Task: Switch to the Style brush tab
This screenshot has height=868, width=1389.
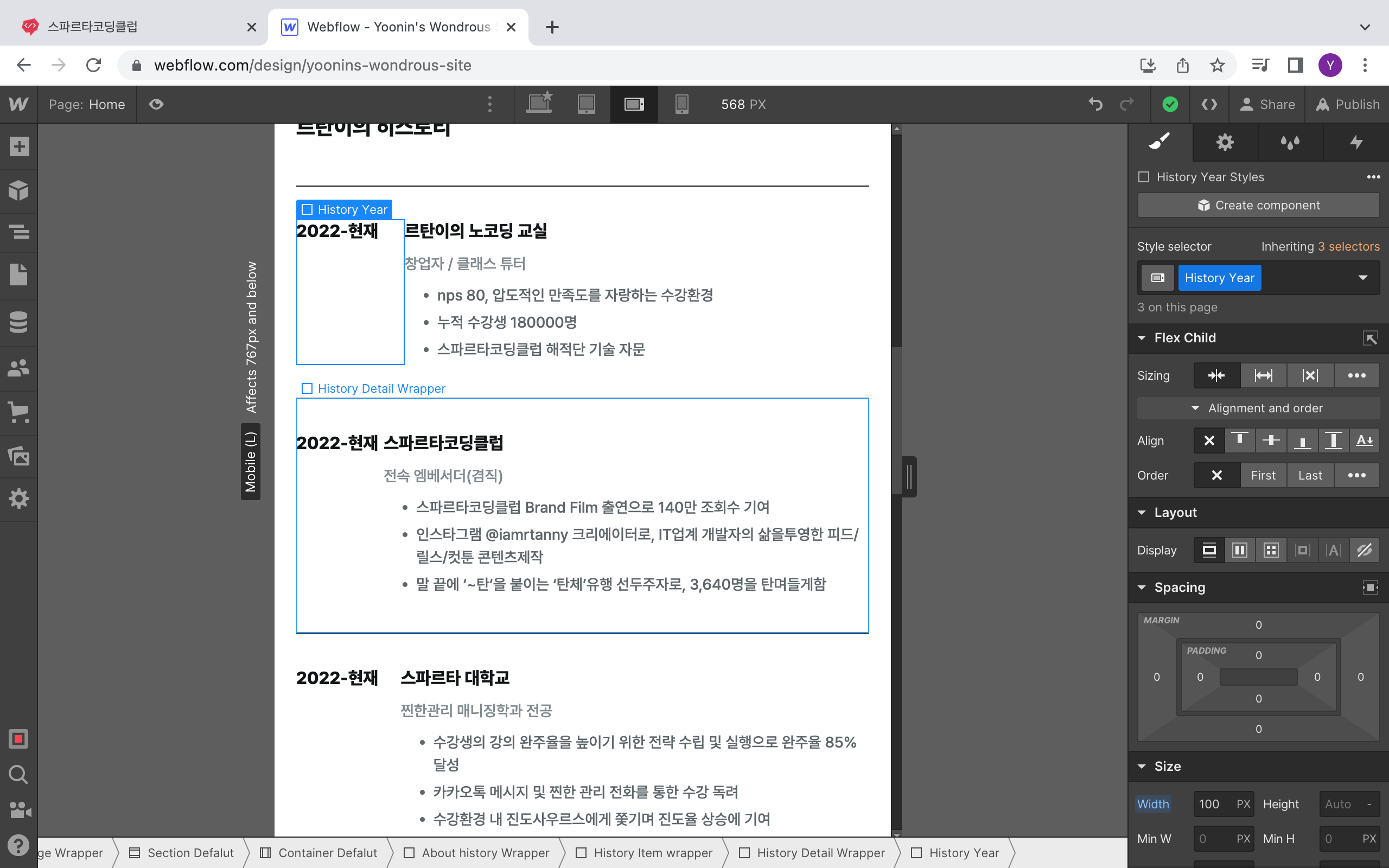Action: (x=1159, y=142)
